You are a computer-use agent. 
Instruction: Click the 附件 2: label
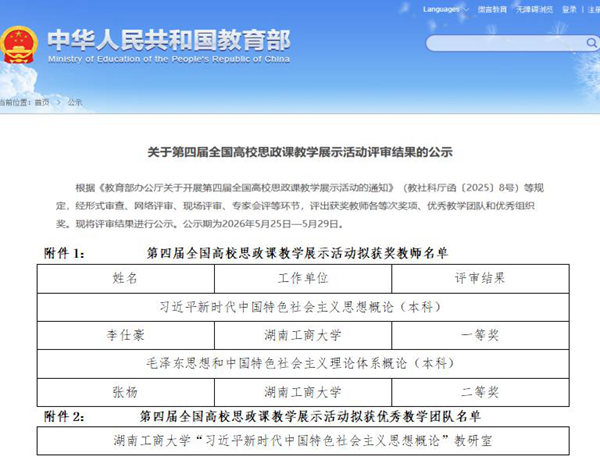[x=64, y=416]
